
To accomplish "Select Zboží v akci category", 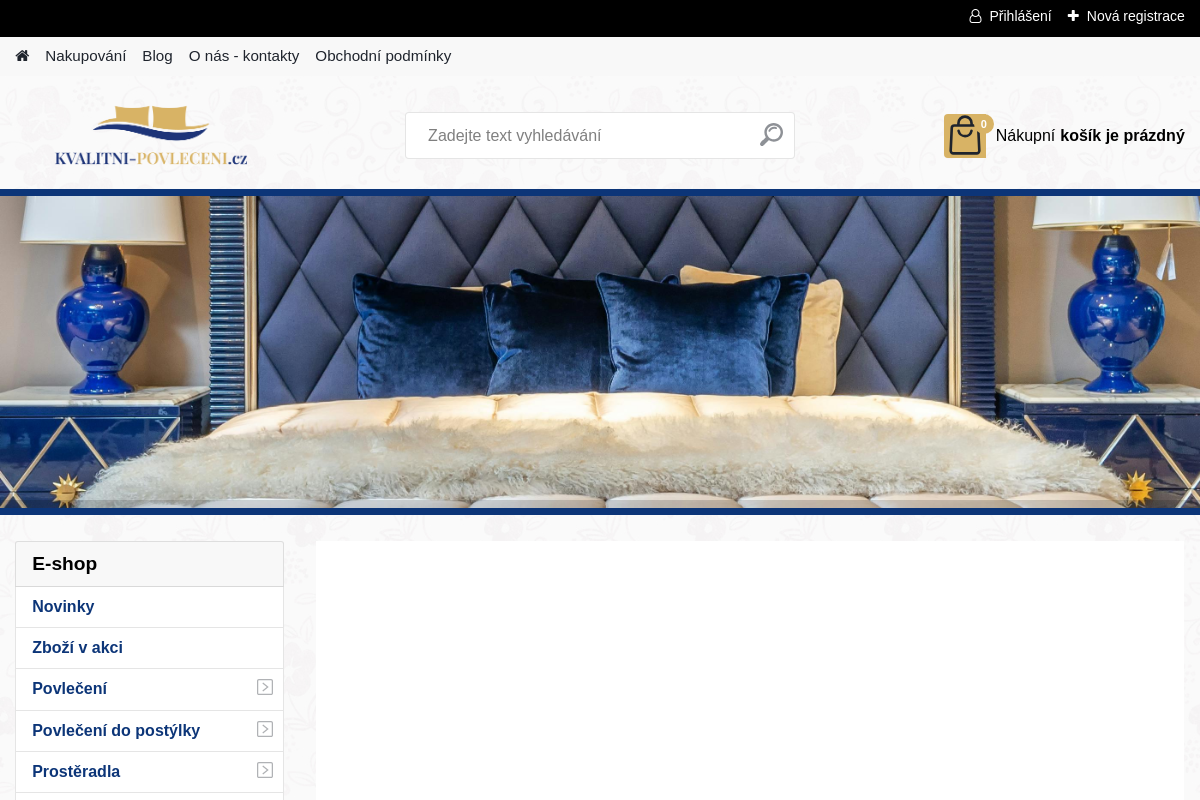I will 77,647.
